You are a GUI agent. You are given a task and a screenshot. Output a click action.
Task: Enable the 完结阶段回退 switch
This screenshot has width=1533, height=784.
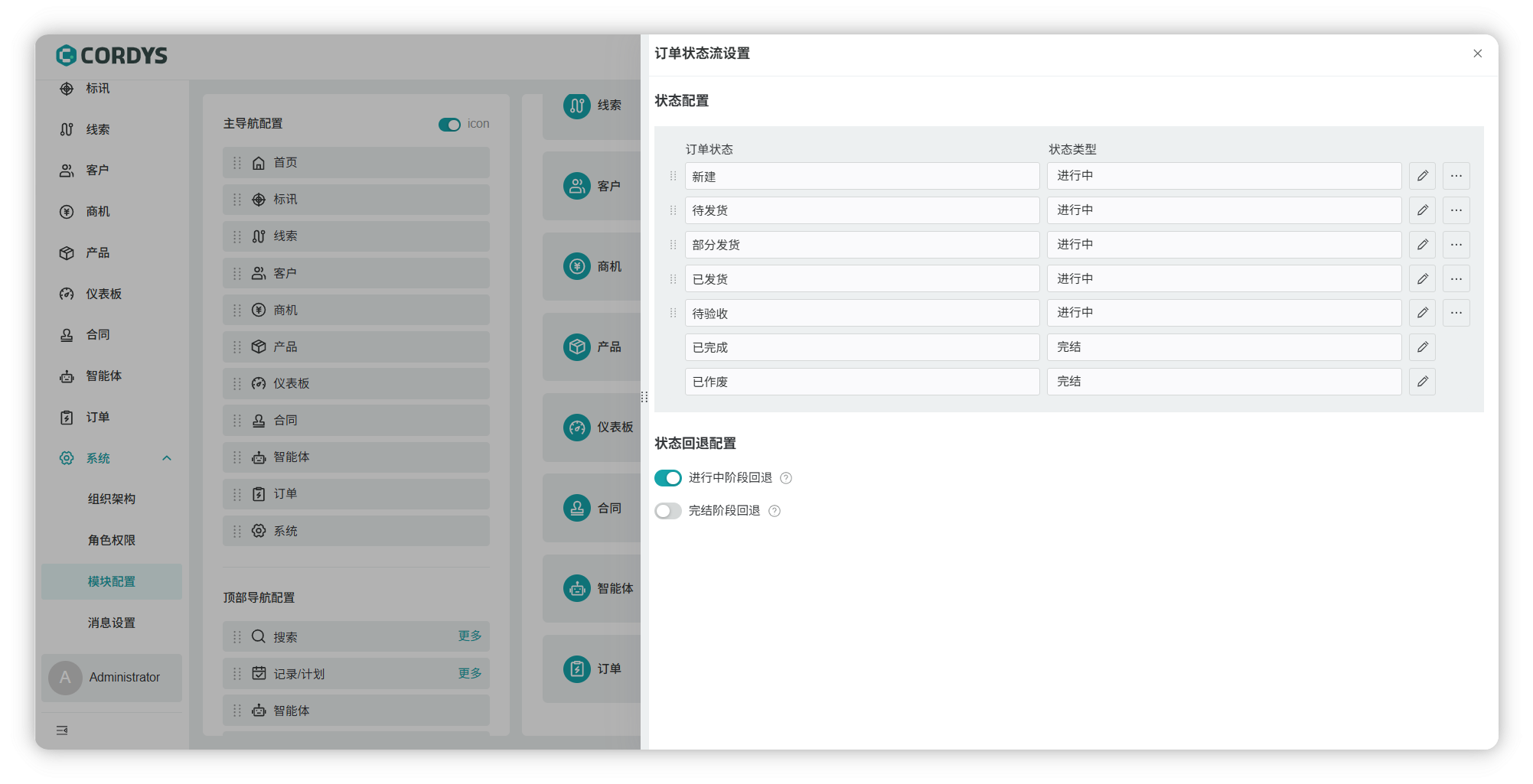pyautogui.click(x=667, y=511)
